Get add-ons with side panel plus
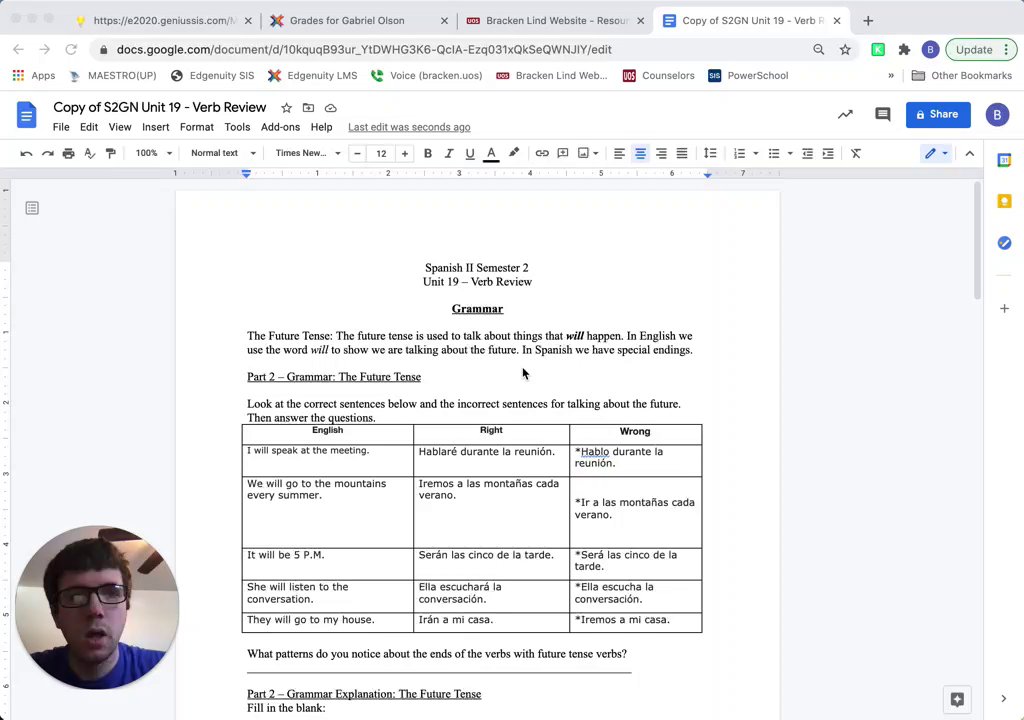 [1004, 308]
